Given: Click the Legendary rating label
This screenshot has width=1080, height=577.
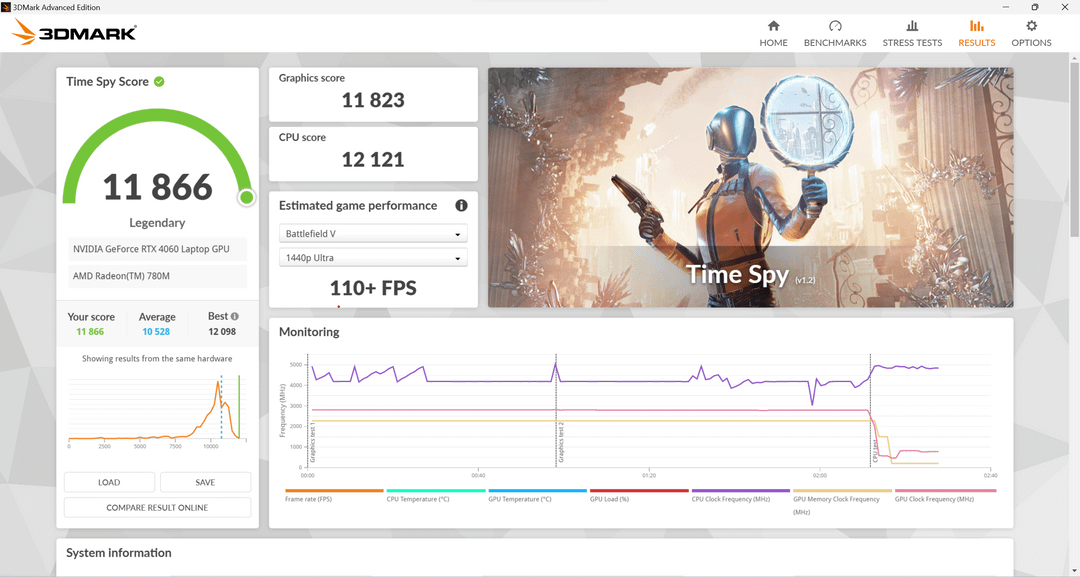Looking at the screenshot, I should click(157, 223).
